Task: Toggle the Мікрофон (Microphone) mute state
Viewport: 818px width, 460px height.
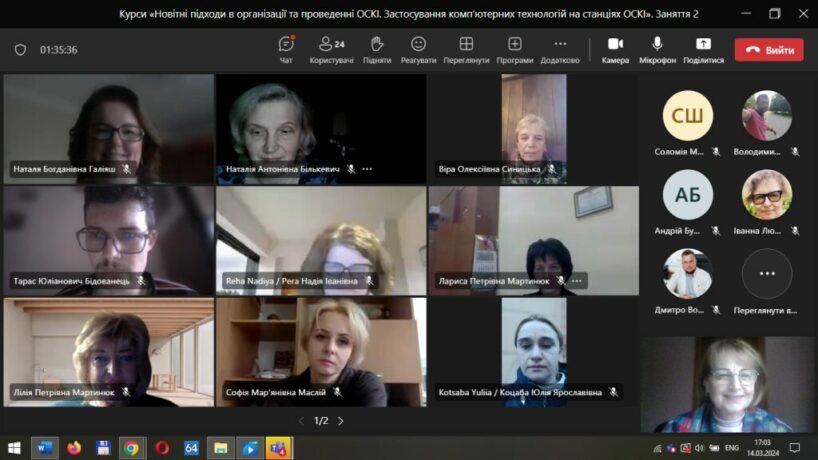Action: click(657, 49)
